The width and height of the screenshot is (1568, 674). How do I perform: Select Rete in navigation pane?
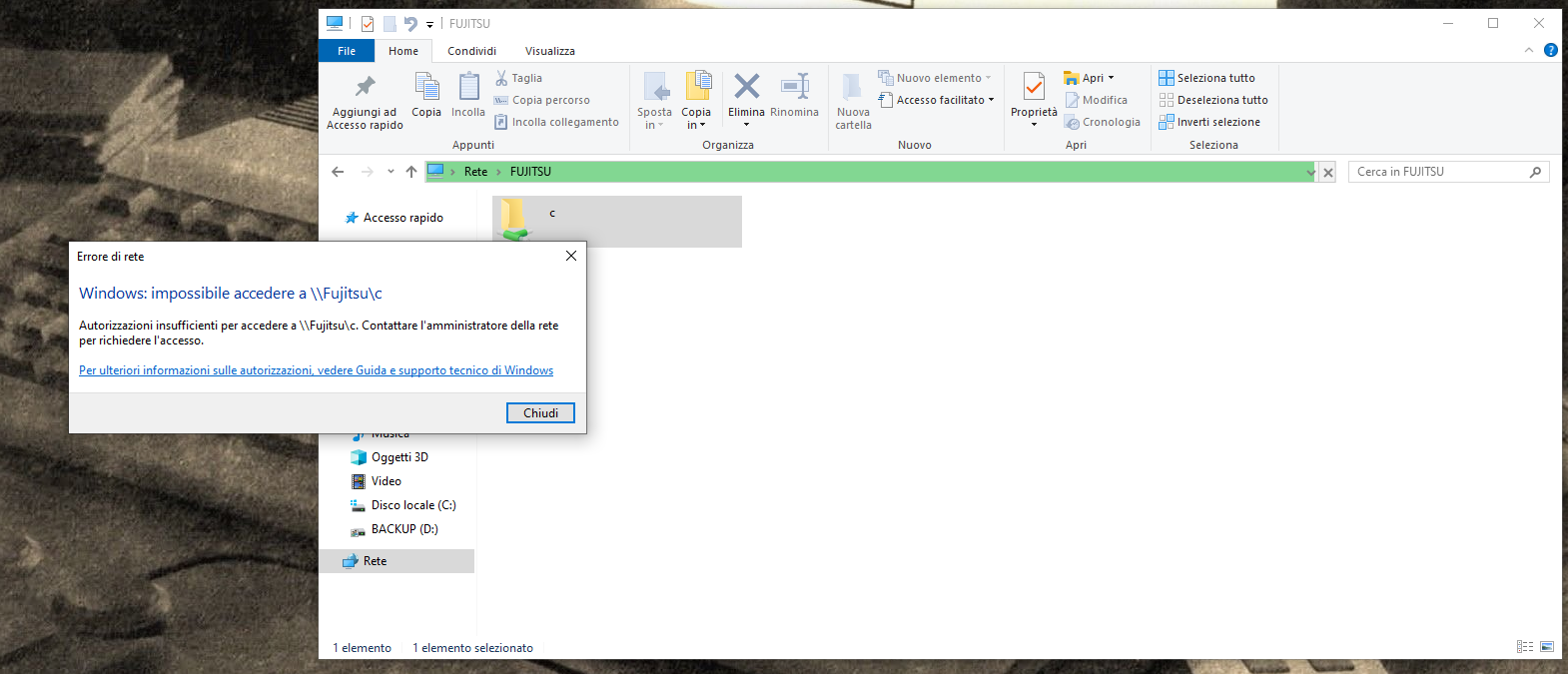point(396,561)
